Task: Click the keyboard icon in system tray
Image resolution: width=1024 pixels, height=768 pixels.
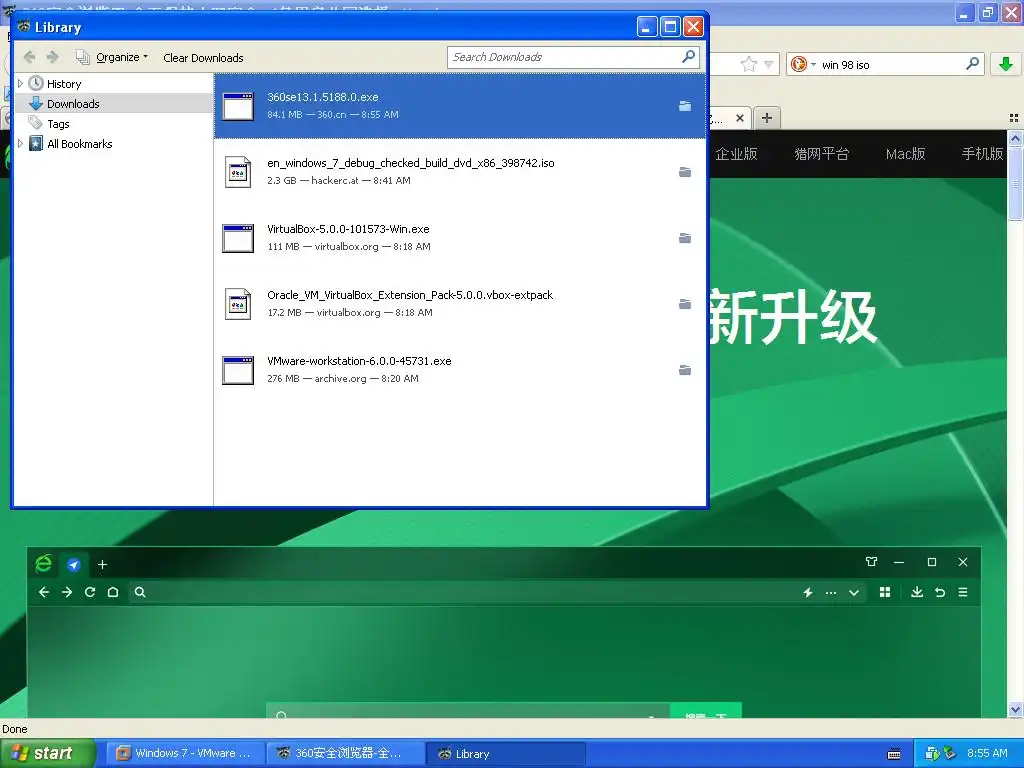Action: 894,754
